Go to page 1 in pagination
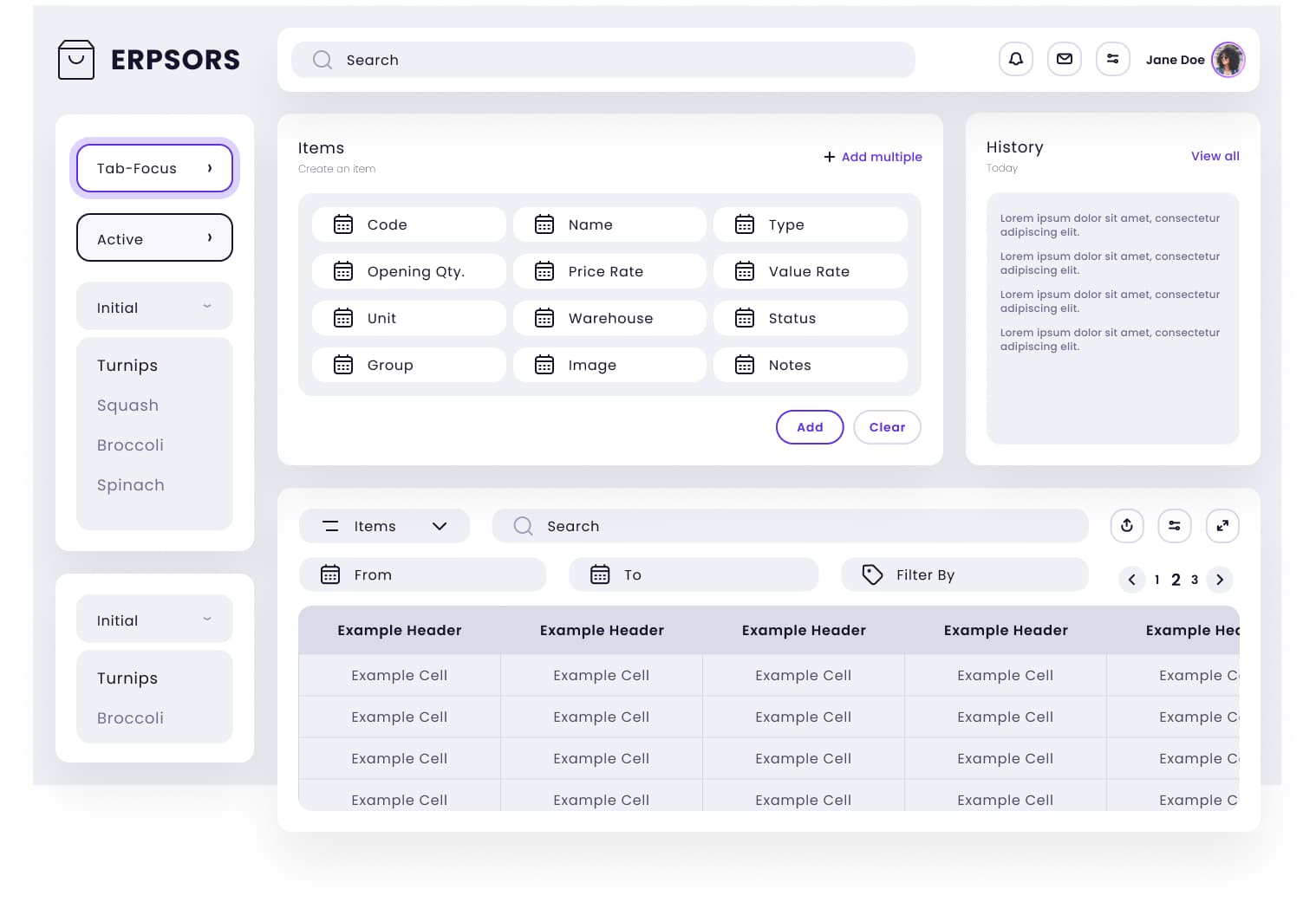 click(1156, 580)
